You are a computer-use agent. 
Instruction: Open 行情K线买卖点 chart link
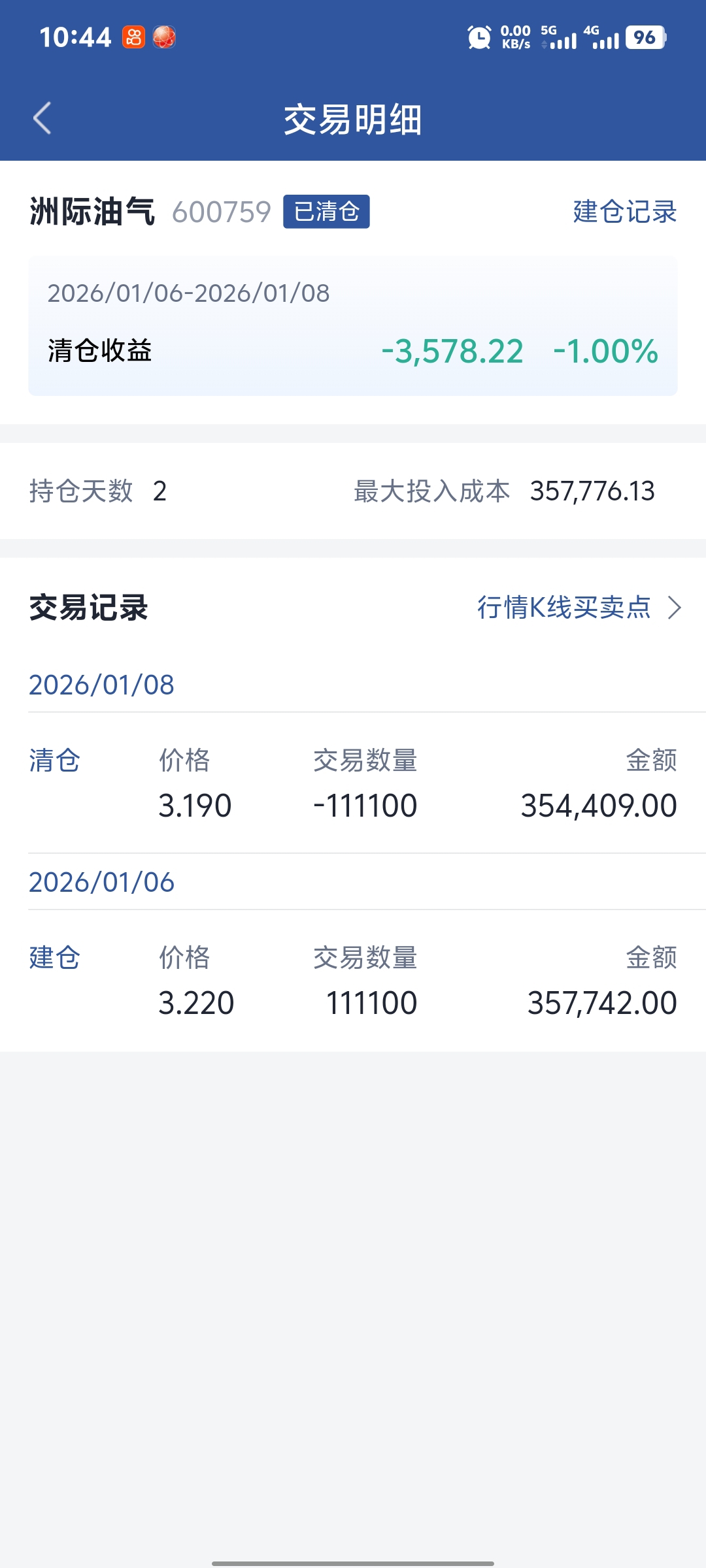[563, 608]
